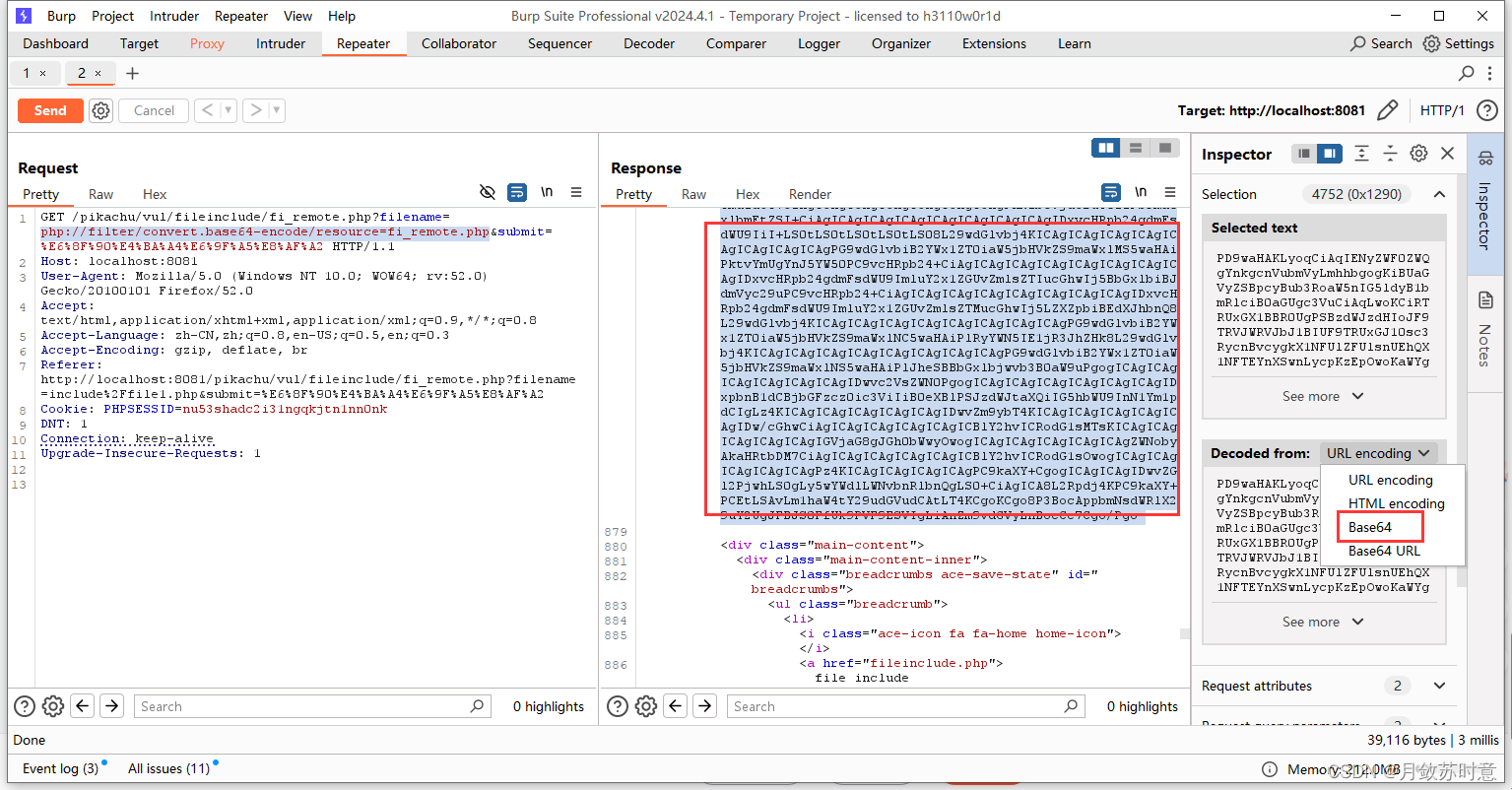Close Repeater tab 1
The width and height of the screenshot is (1512, 790).
(42, 73)
